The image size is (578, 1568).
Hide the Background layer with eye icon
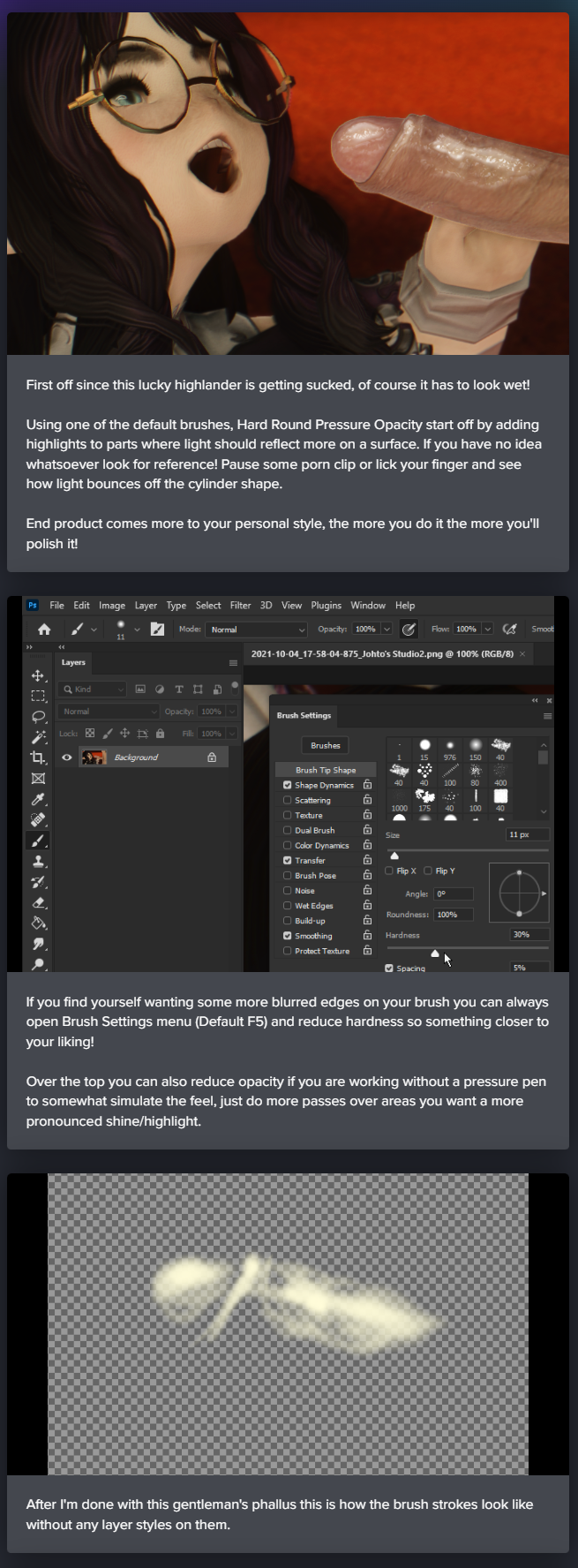[x=66, y=758]
